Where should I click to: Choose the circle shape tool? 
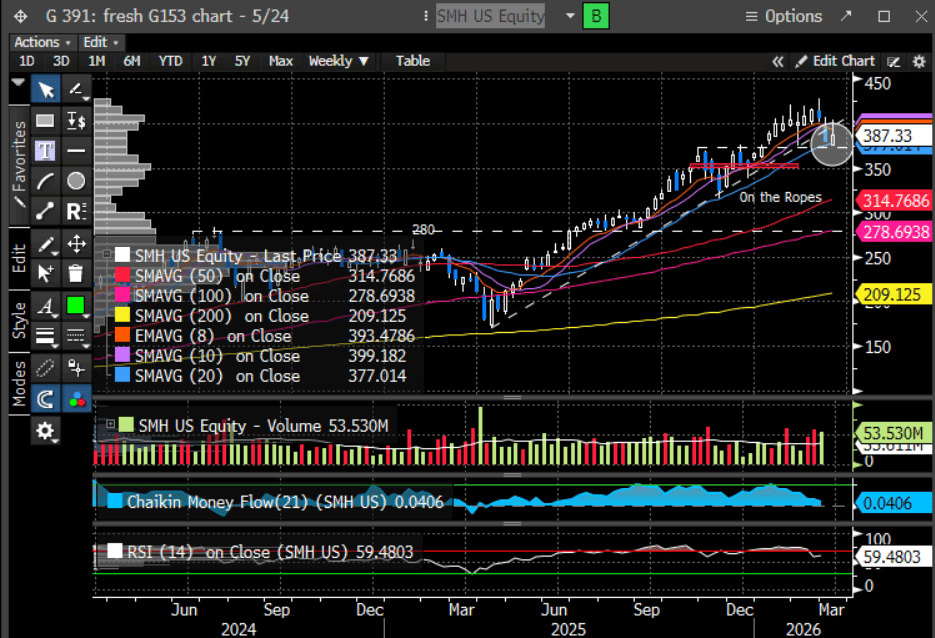click(76, 181)
